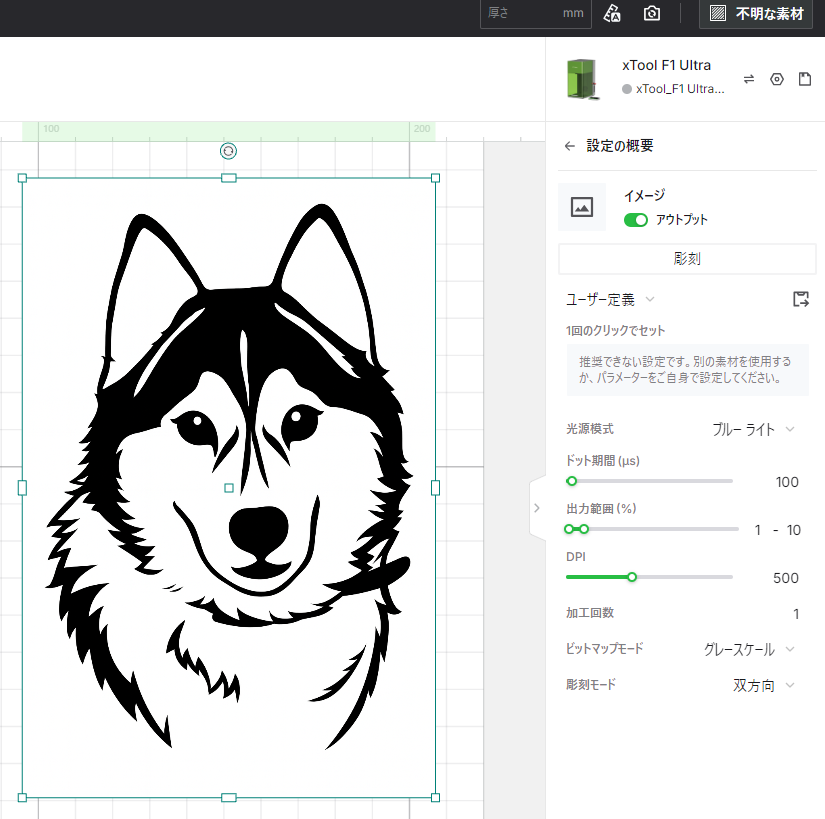Viewport: 825px width, 819px height.
Task: Click the auto-measure thickness icon
Action: [x=613, y=14]
